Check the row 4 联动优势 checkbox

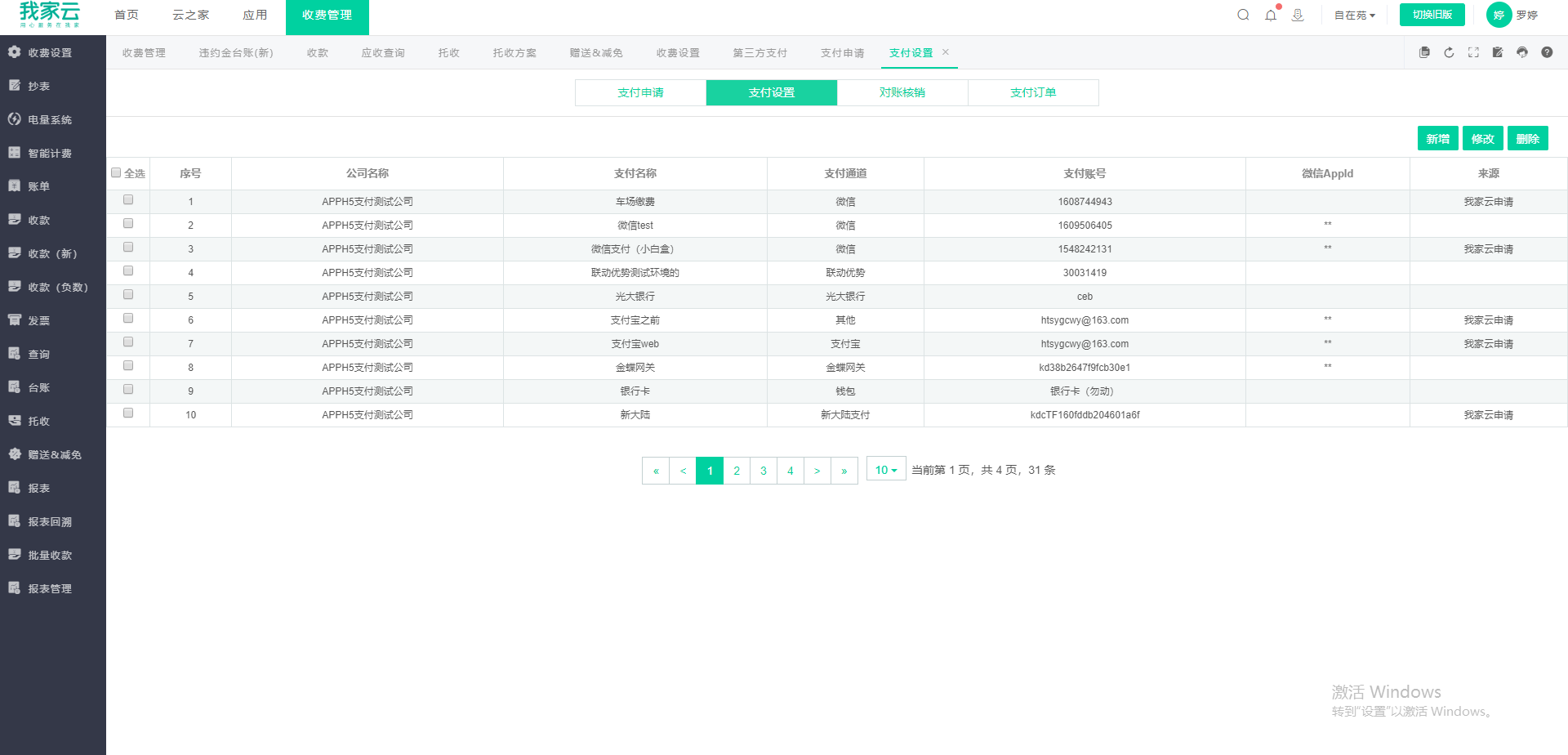pyautogui.click(x=128, y=270)
